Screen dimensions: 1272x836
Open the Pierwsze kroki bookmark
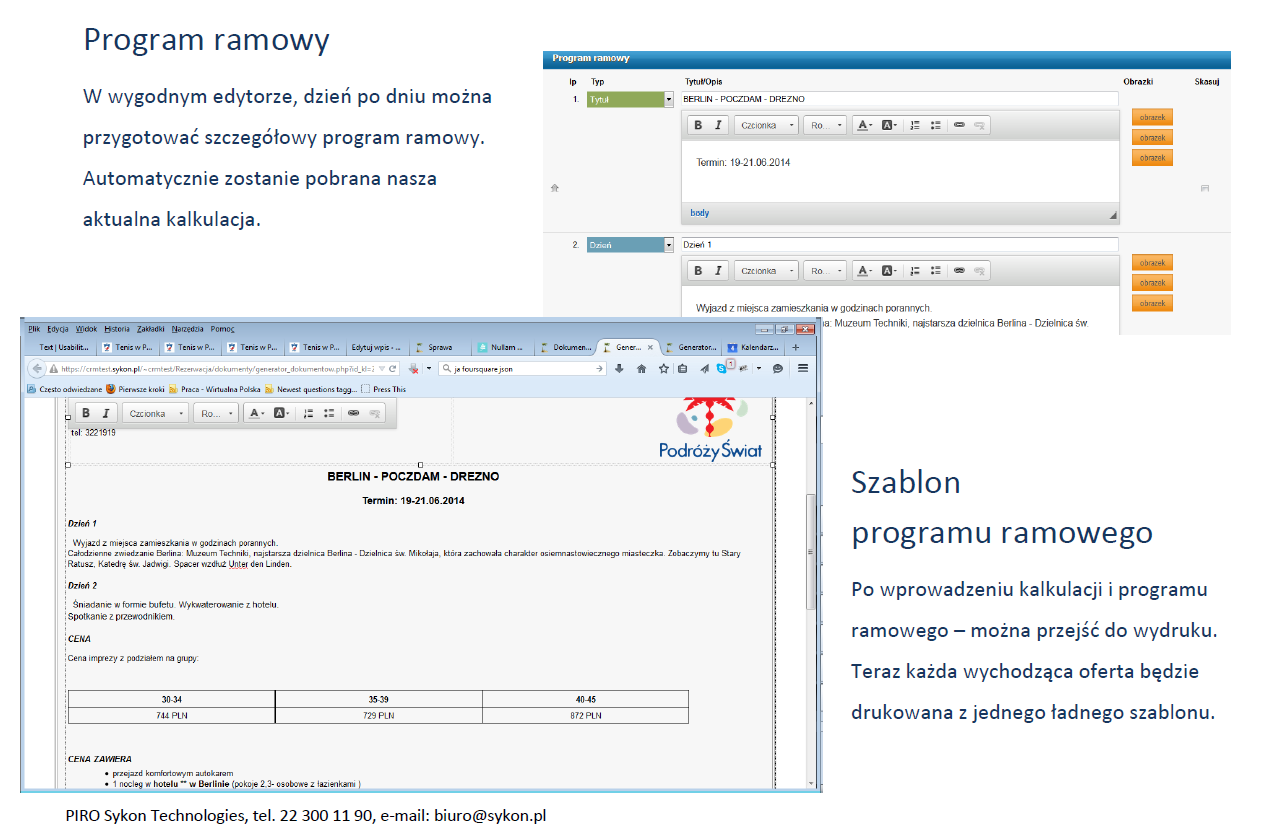pos(134,389)
